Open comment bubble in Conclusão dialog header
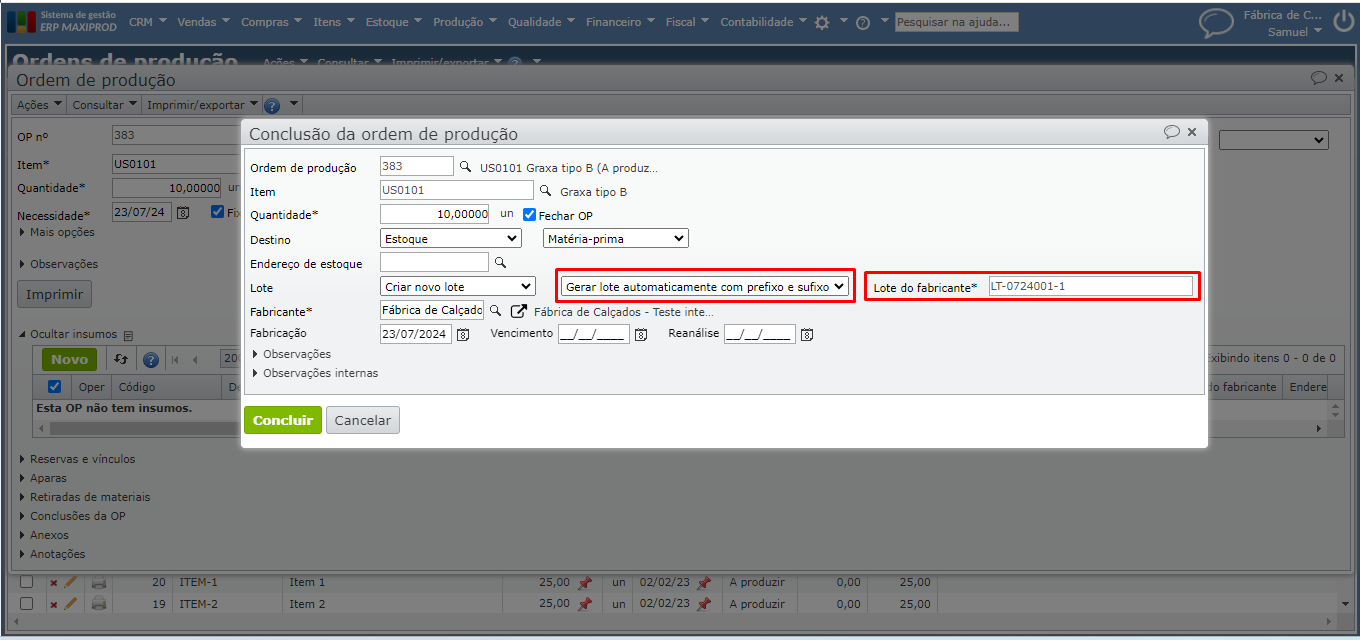 [x=1172, y=132]
